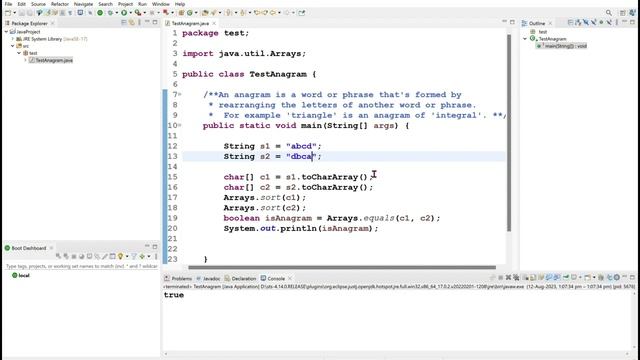
Task: Collapse the JavaProject tree node
Action: pos(6,31)
